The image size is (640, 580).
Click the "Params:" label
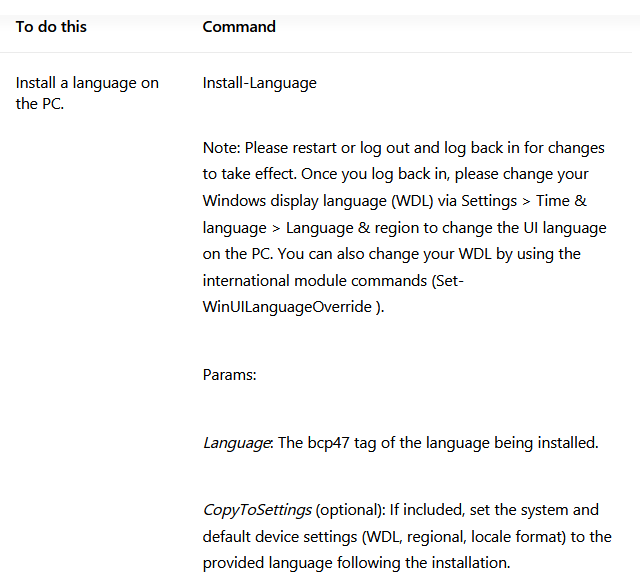click(229, 375)
